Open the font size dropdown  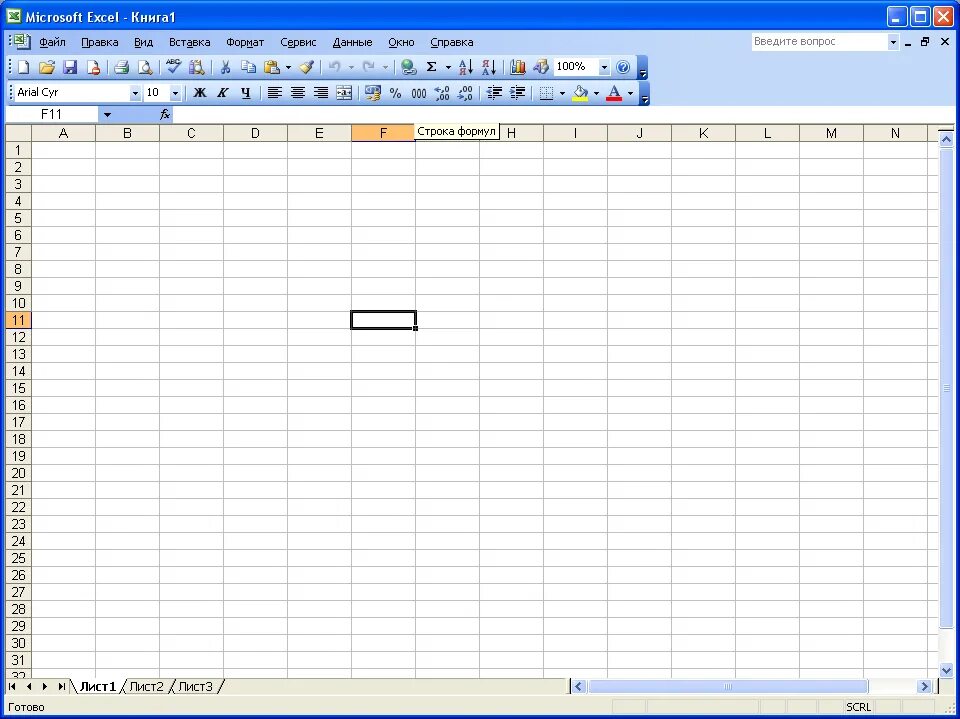175,93
